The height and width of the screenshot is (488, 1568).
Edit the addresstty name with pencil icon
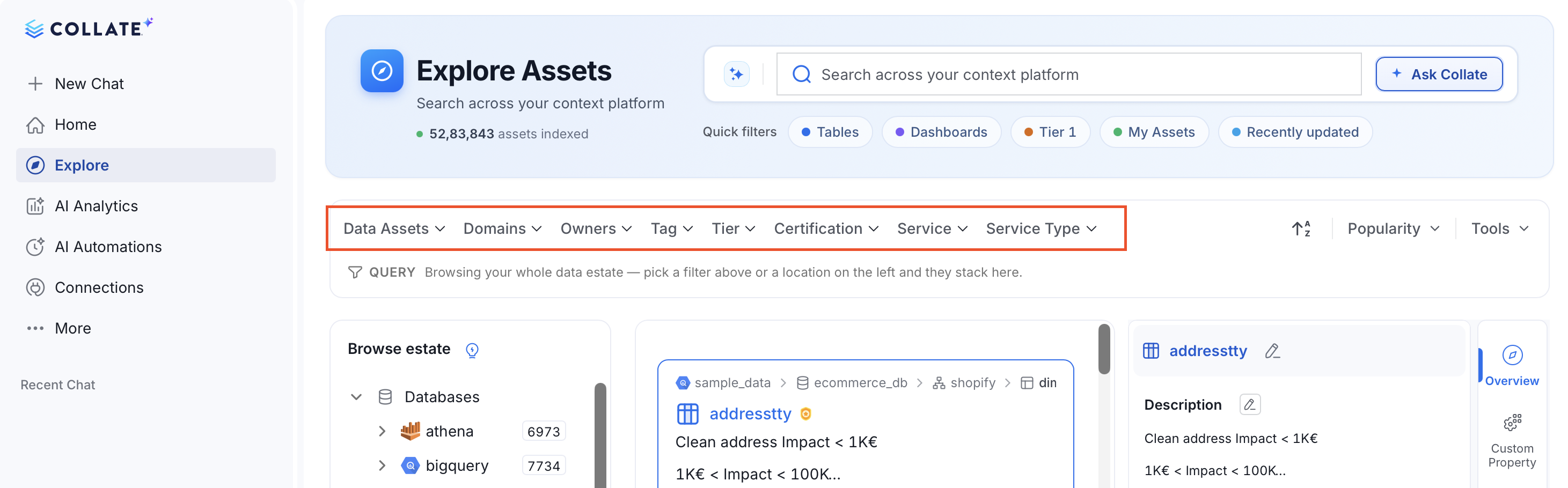(x=1272, y=351)
